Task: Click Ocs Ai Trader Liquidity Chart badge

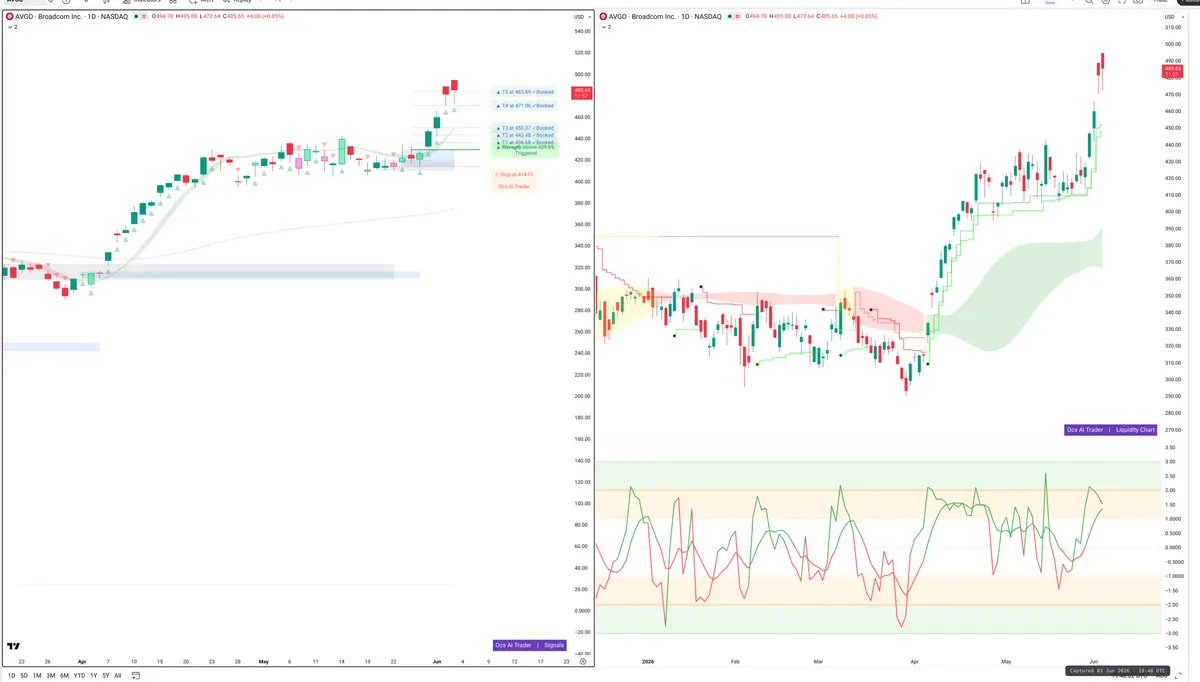Action: [x=1111, y=430]
